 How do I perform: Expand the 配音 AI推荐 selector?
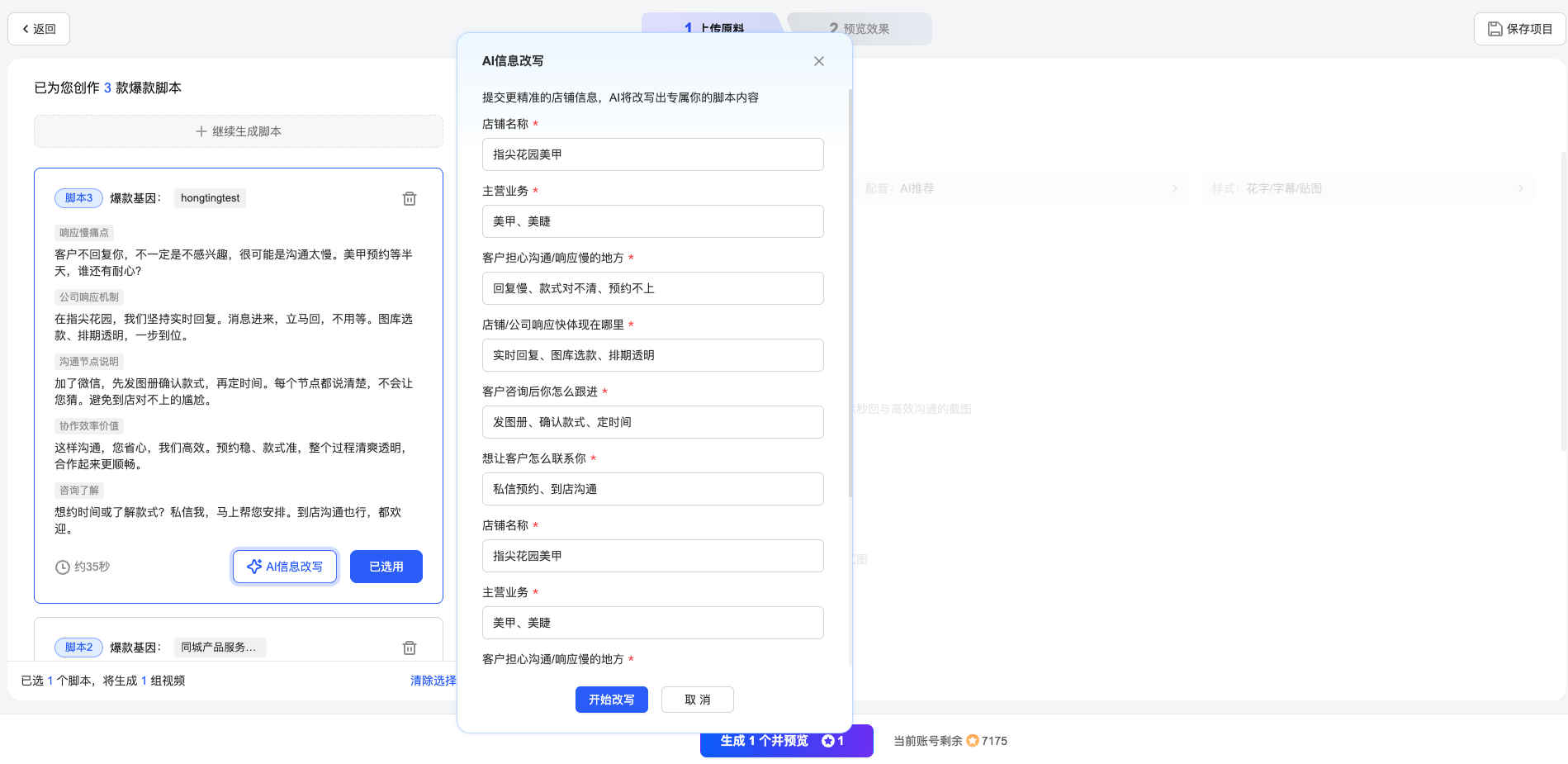[x=1020, y=188]
